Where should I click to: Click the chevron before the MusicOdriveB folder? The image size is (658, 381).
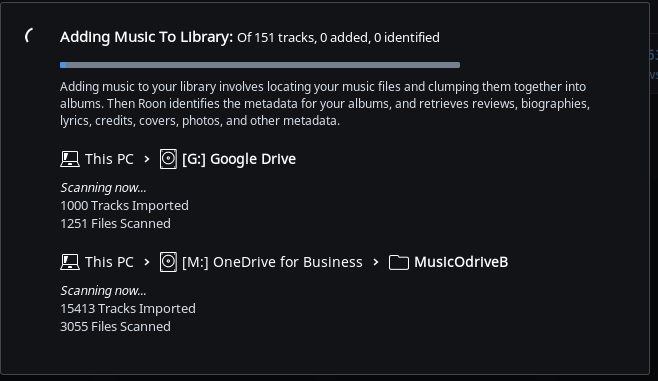[376, 263]
